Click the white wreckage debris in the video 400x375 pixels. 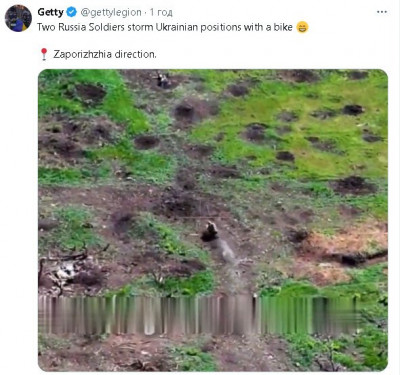pyautogui.click(x=67, y=270)
